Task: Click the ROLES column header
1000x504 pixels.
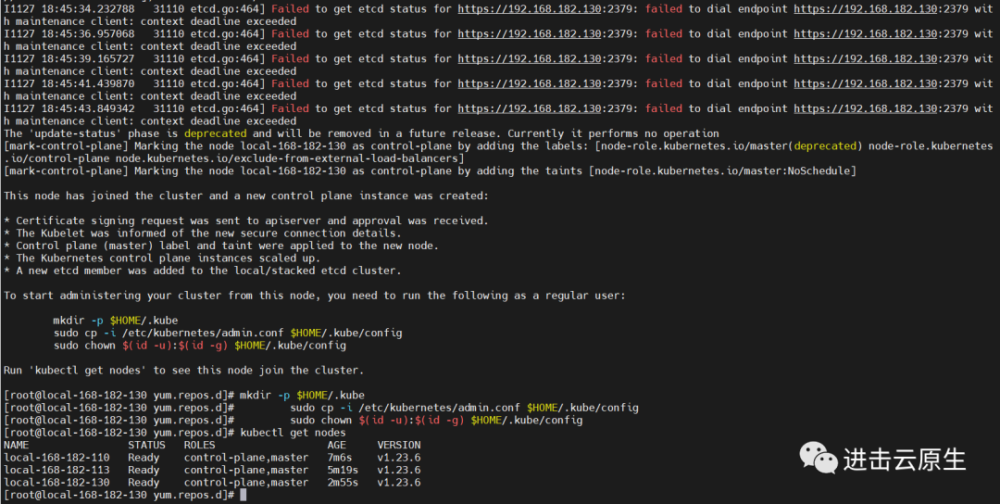Action: (x=200, y=445)
